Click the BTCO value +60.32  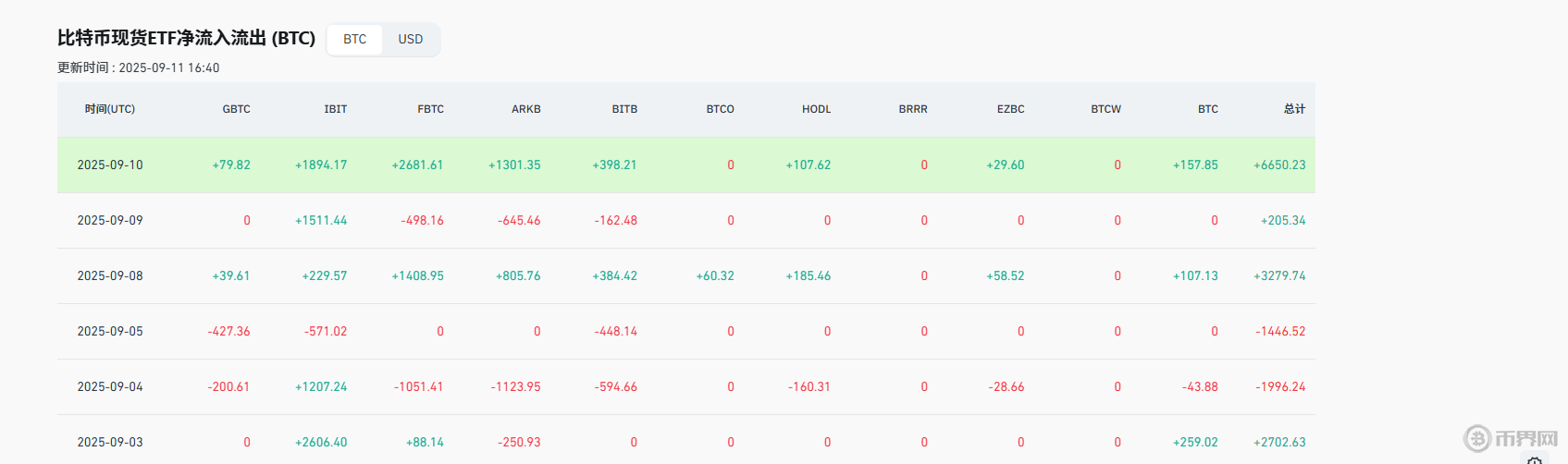[715, 275]
